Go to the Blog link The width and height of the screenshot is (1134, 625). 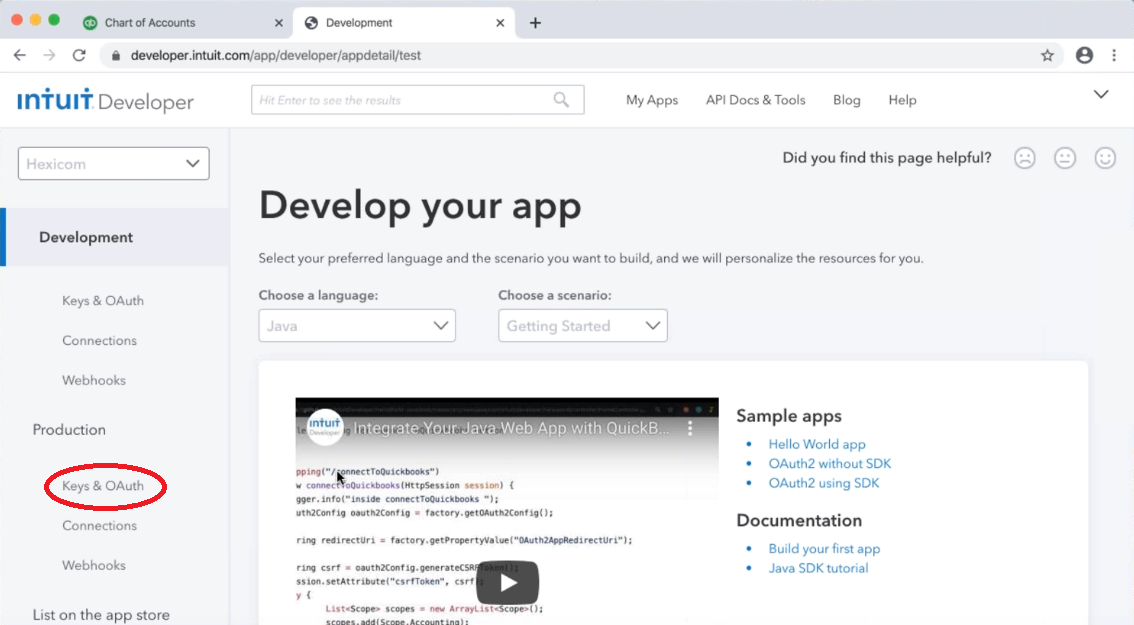846,100
